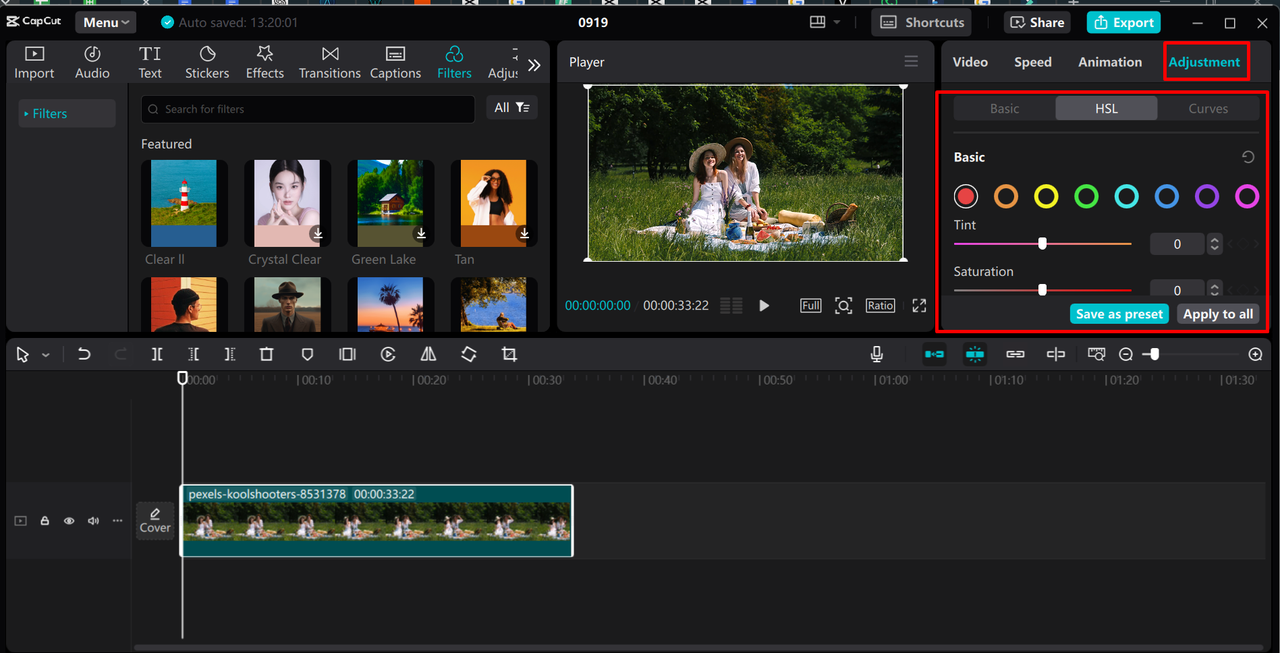Open keyboard Shortcuts
This screenshot has width=1280, height=653.
tap(922, 22)
